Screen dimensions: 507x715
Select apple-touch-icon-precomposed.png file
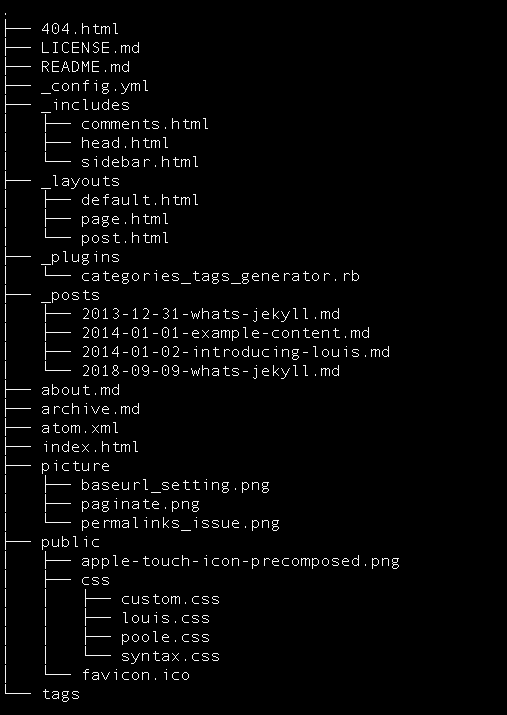[240, 561]
